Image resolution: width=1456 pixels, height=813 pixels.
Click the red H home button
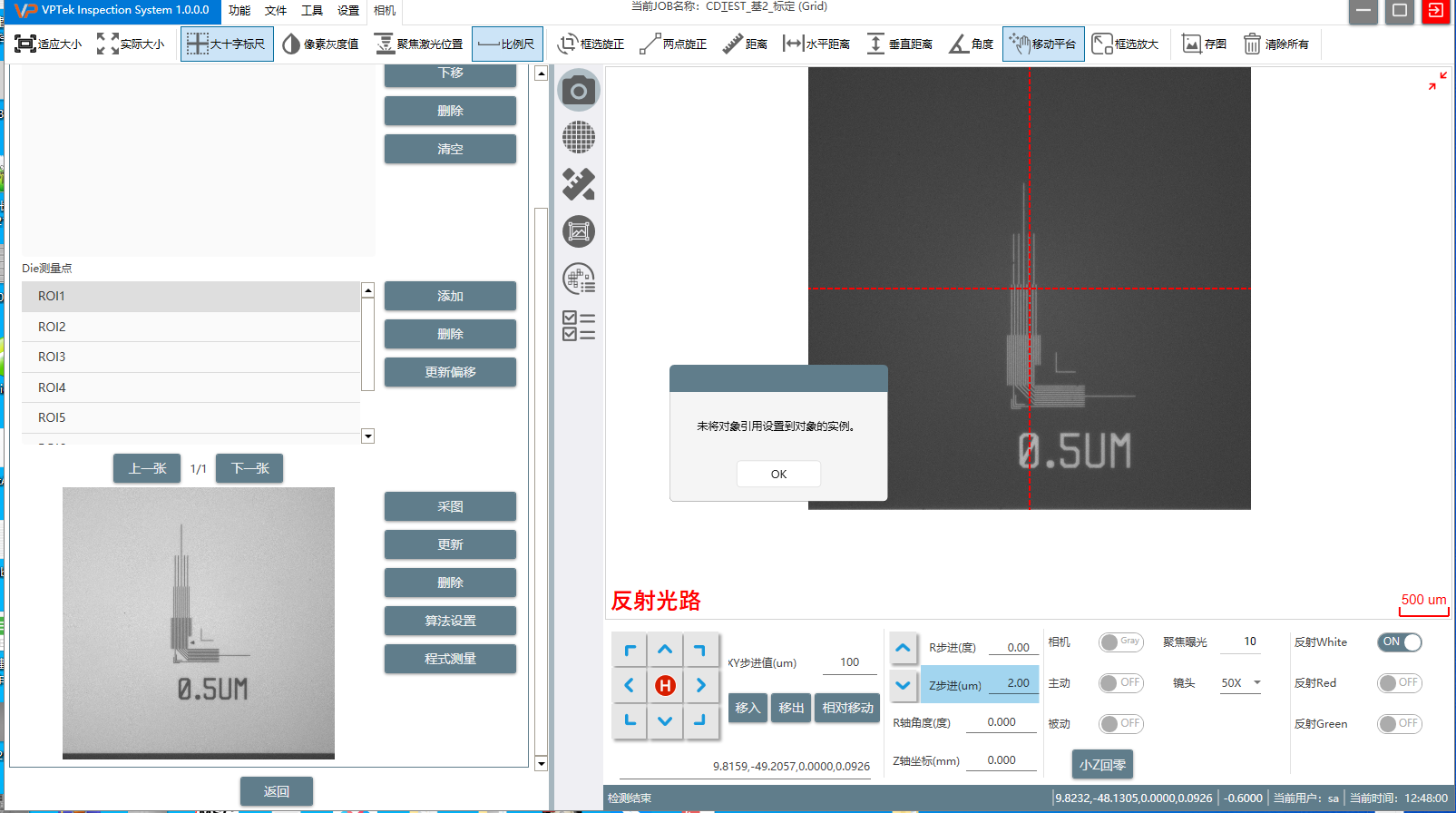(x=665, y=686)
